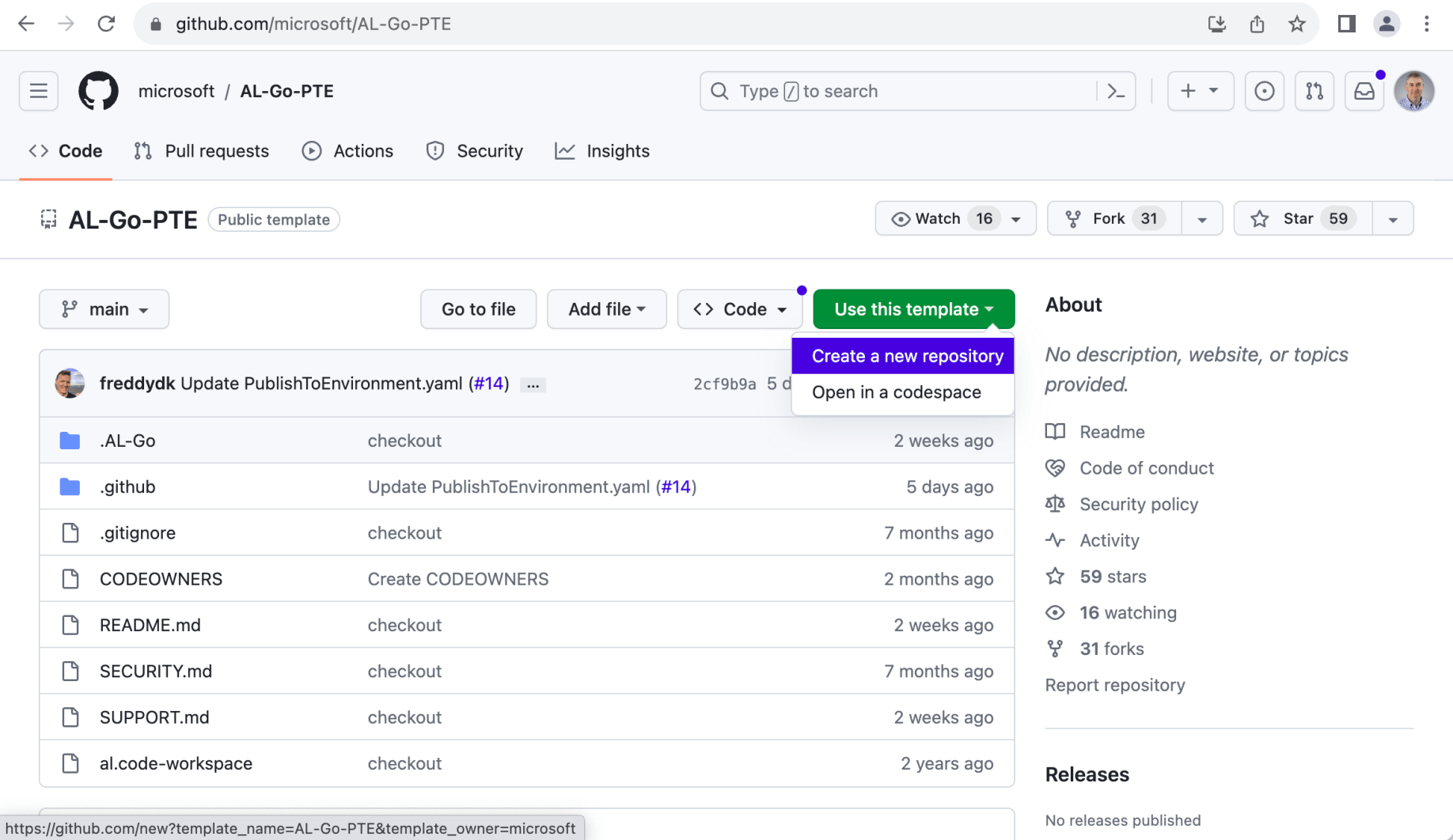This screenshot has height=840, width=1453.
Task: Open the GitHub homepage via Octocat logo
Action: tap(98, 91)
